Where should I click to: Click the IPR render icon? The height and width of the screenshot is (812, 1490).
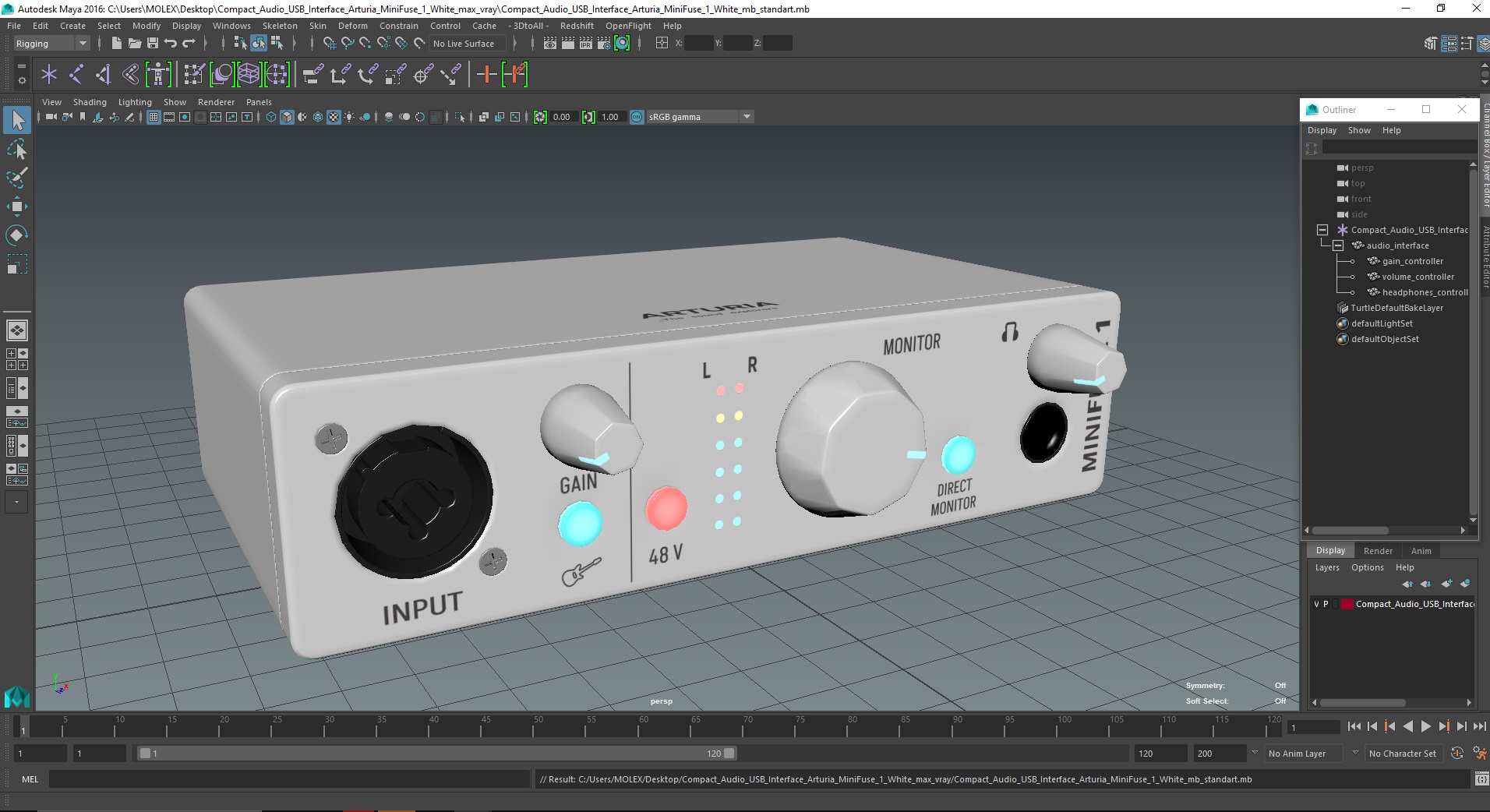coord(586,44)
